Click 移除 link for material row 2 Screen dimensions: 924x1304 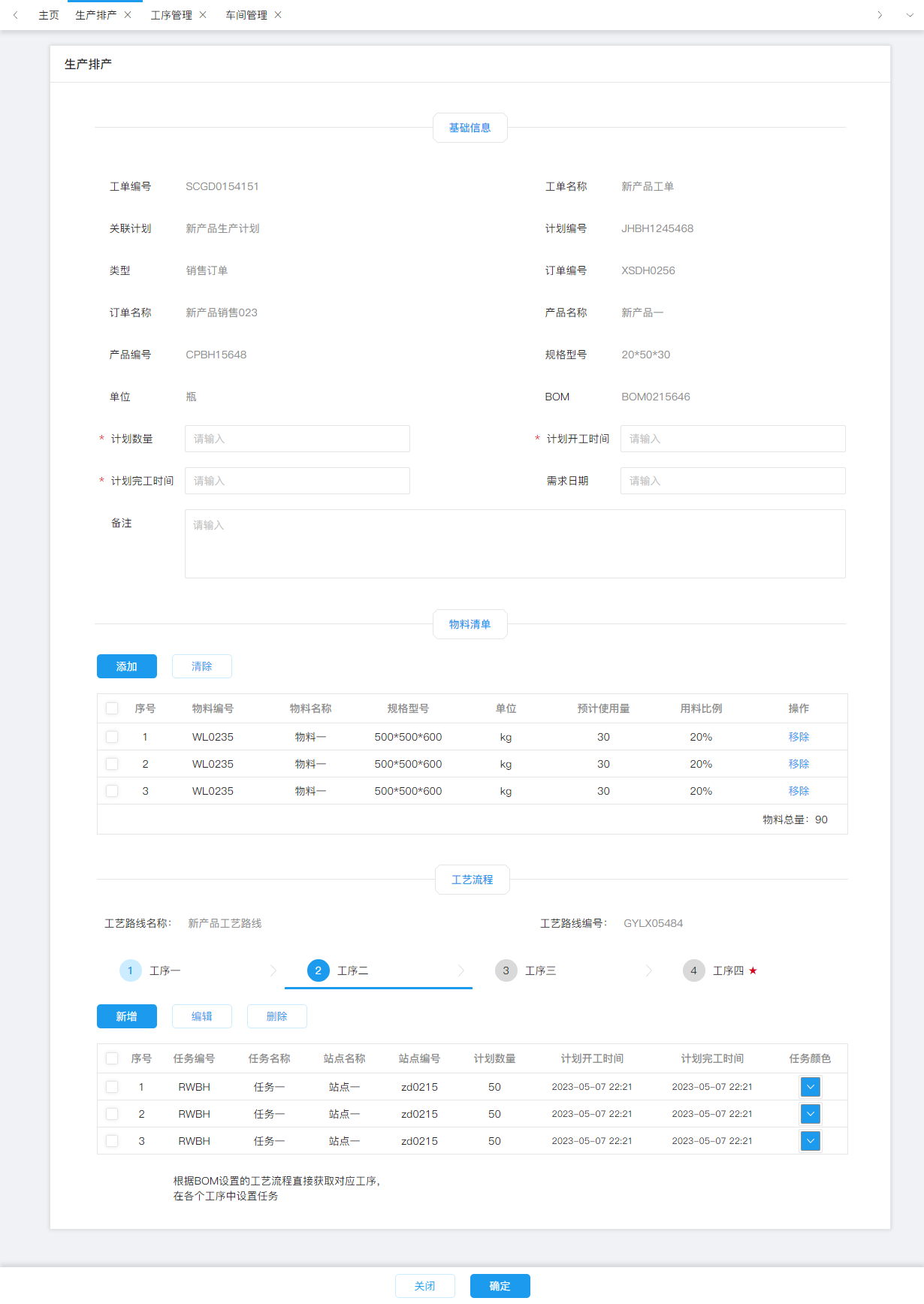799,764
